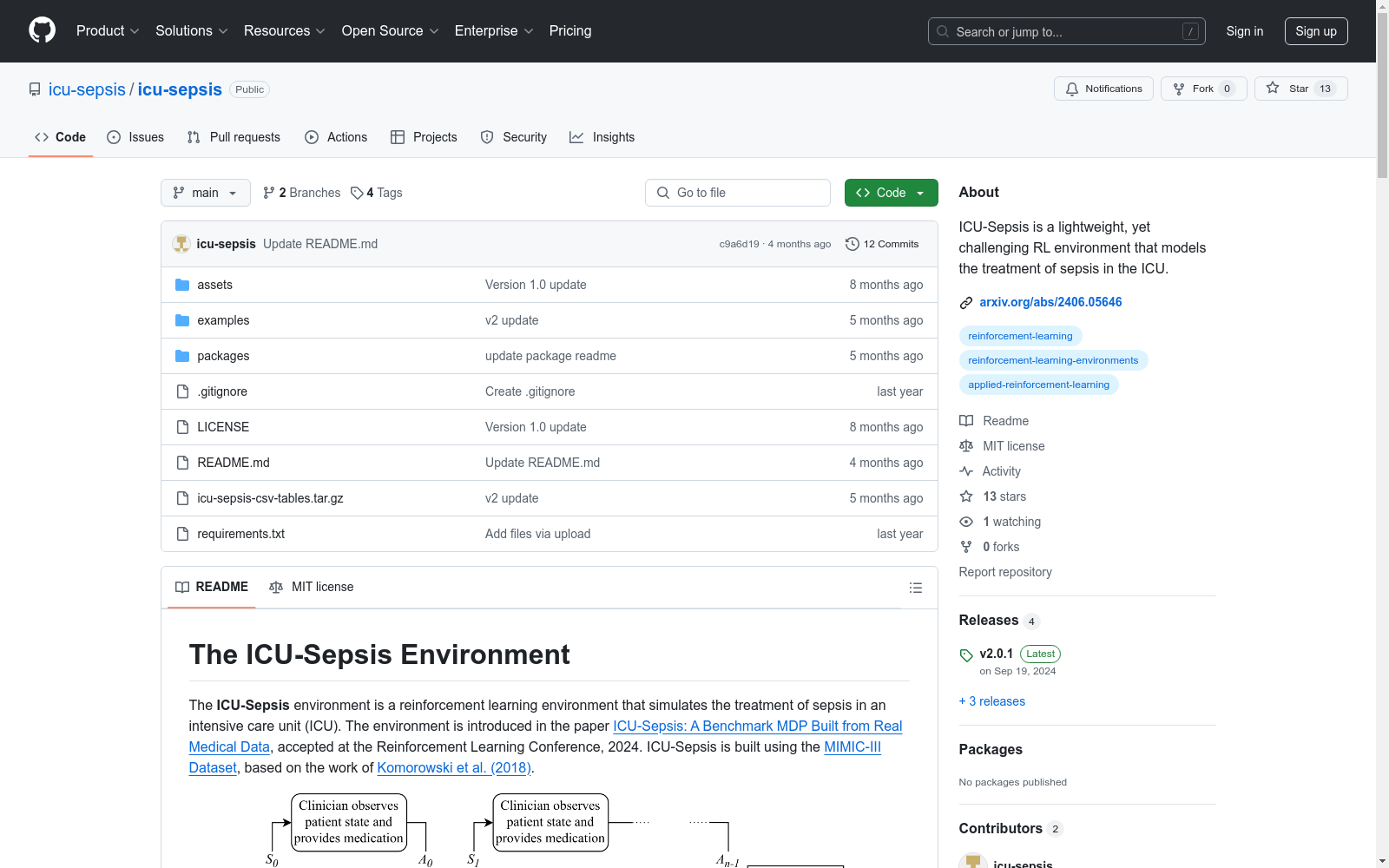This screenshot has width=1389, height=868.
Task: Click the eye icon beside watching
Action: coord(966,522)
